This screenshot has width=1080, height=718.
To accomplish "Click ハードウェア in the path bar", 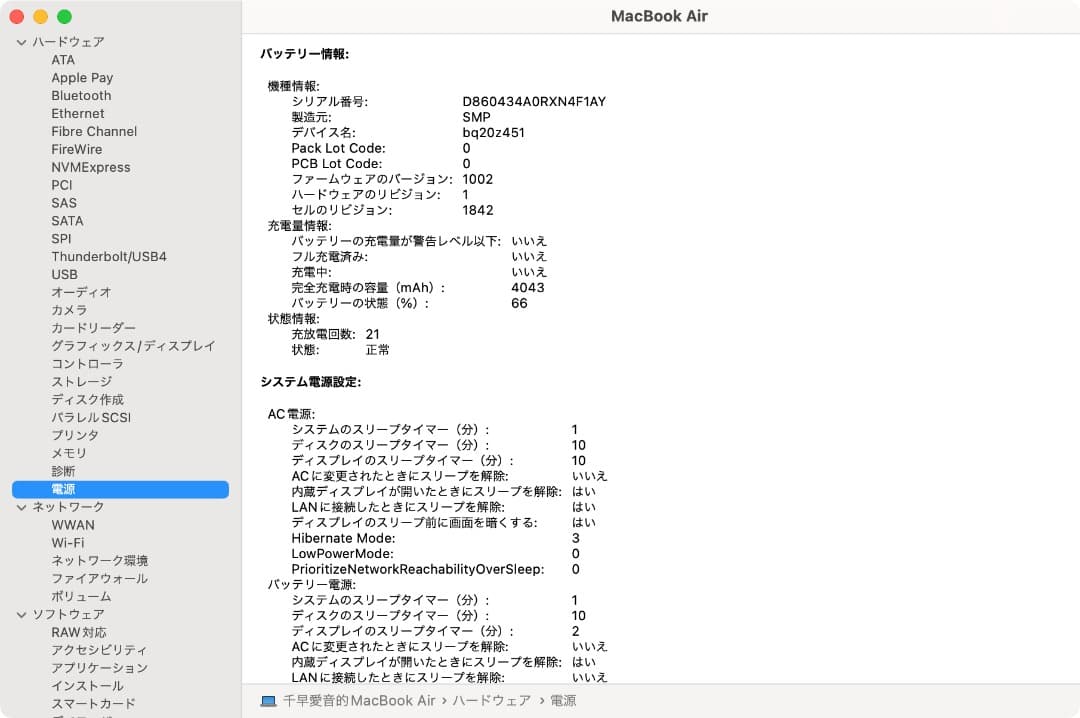I will click(492, 701).
